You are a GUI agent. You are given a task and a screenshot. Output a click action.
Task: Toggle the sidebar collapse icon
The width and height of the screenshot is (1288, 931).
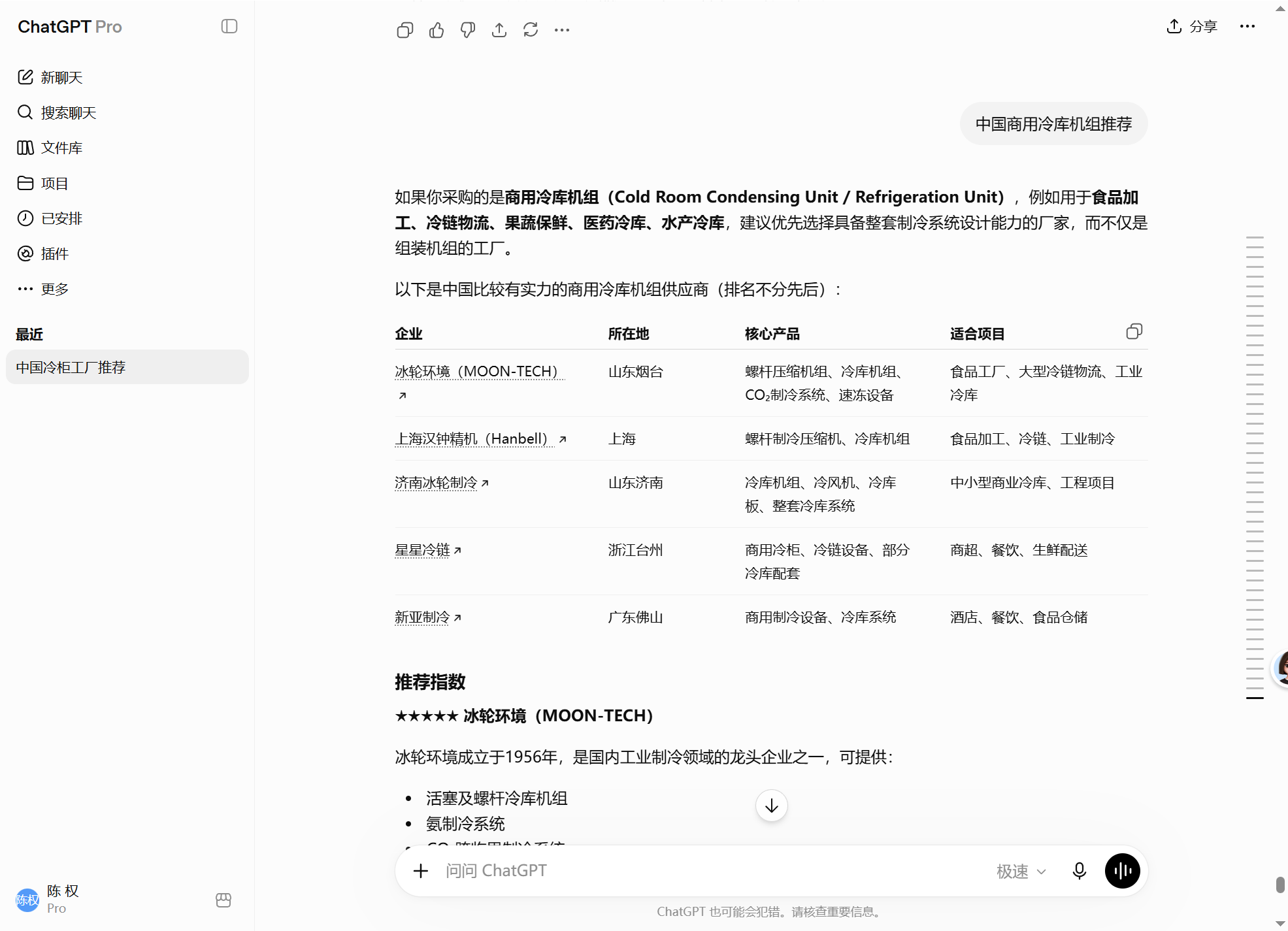(229, 26)
